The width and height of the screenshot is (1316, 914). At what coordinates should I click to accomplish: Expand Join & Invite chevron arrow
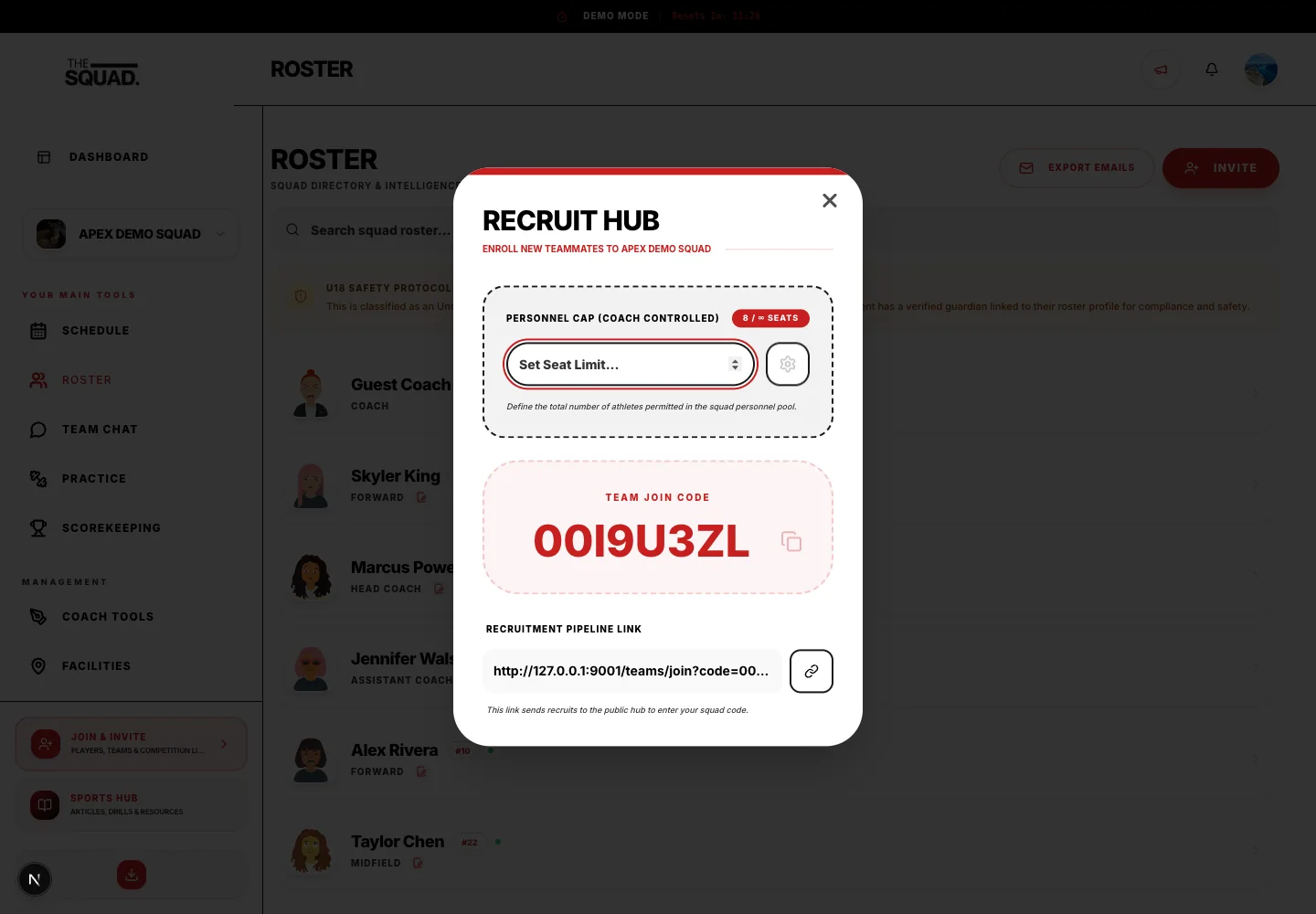click(x=224, y=744)
